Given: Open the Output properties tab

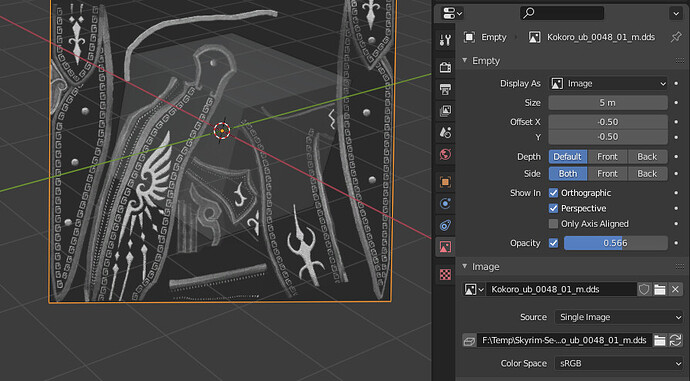Looking at the screenshot, I should pyautogui.click(x=445, y=89).
